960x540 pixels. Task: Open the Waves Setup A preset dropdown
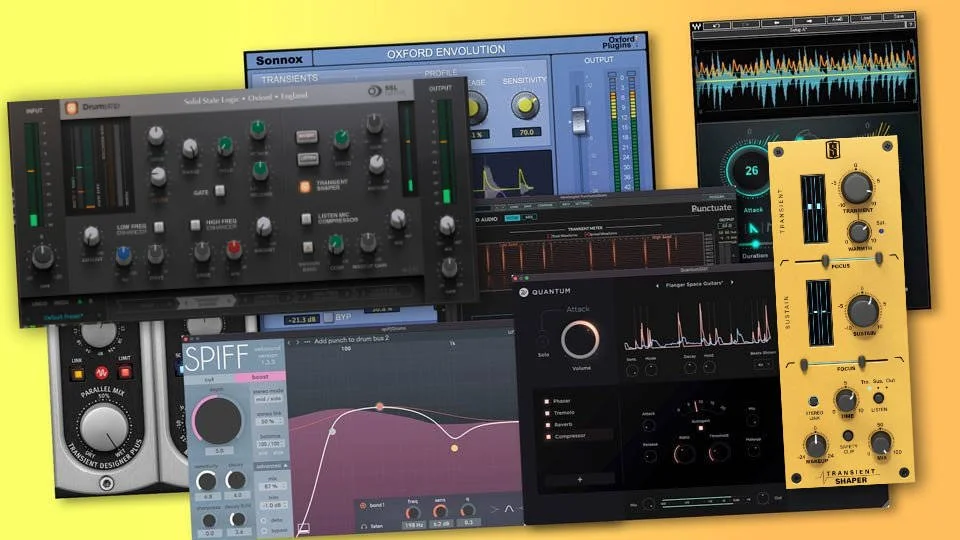pos(798,30)
